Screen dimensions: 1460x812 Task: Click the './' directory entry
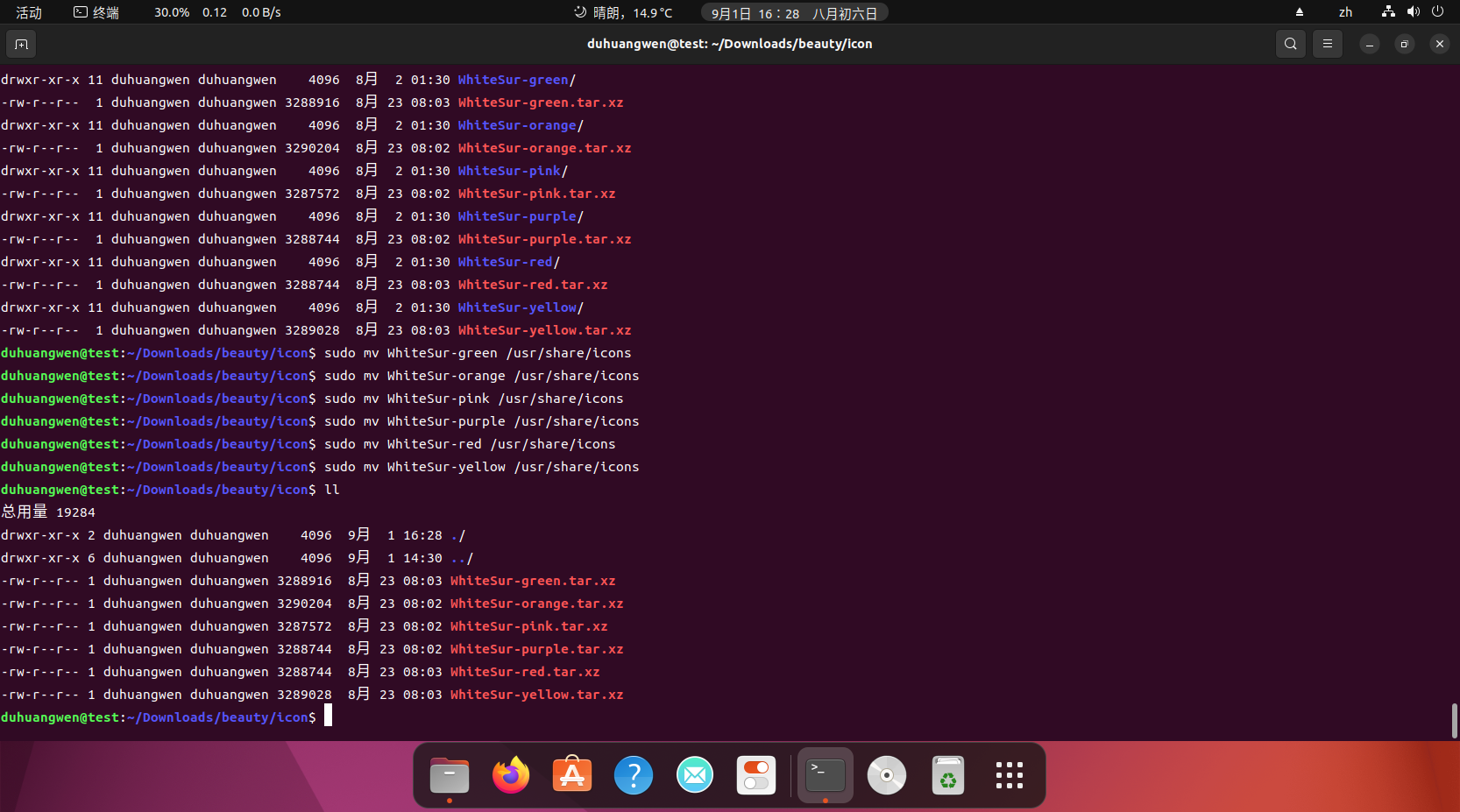coord(458,535)
